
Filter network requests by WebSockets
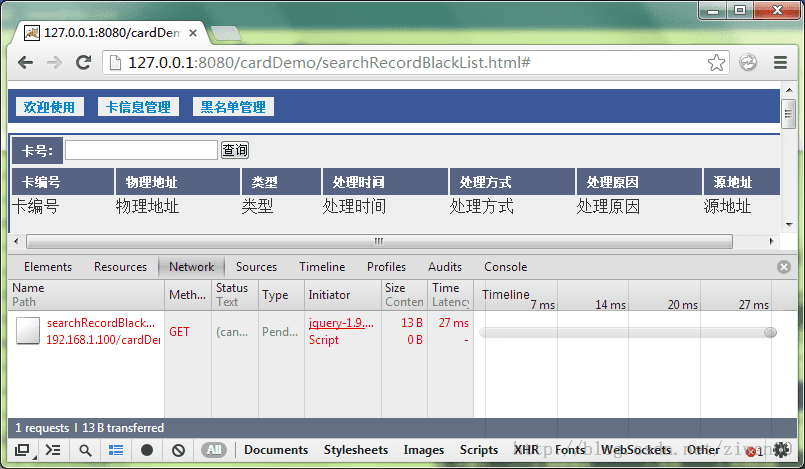click(x=636, y=450)
